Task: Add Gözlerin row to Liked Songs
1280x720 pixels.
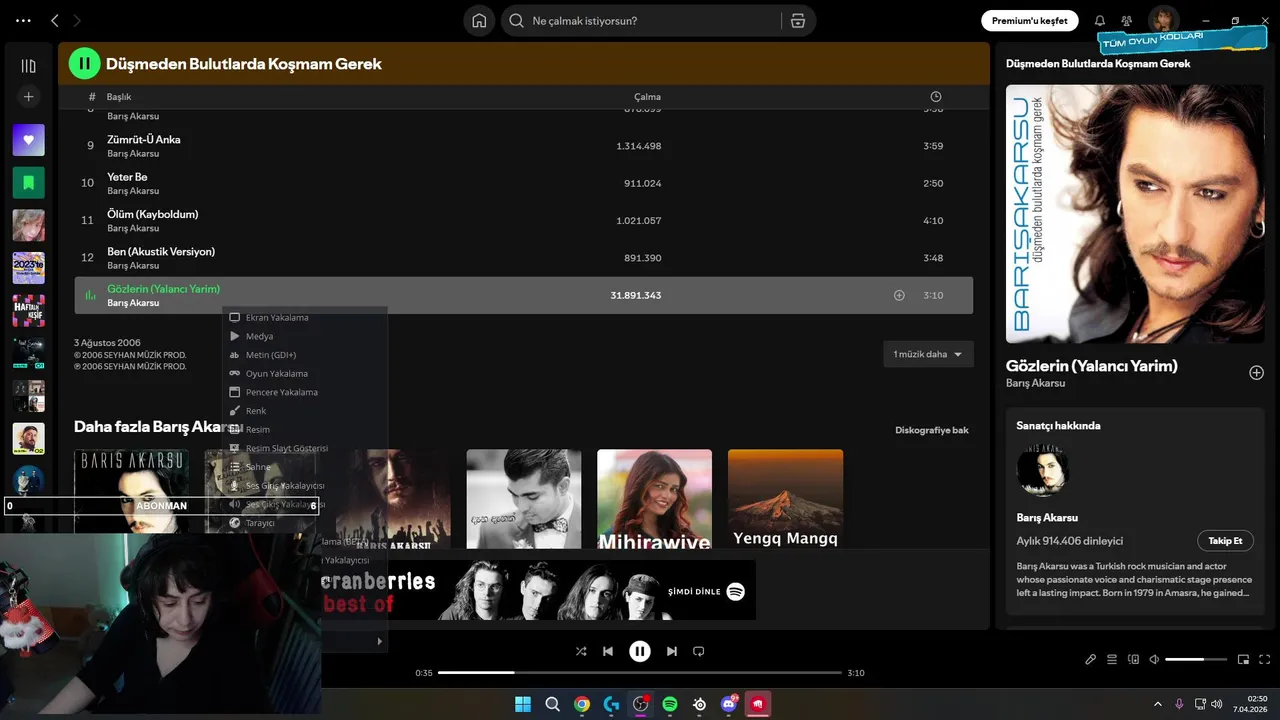Action: [x=899, y=295]
